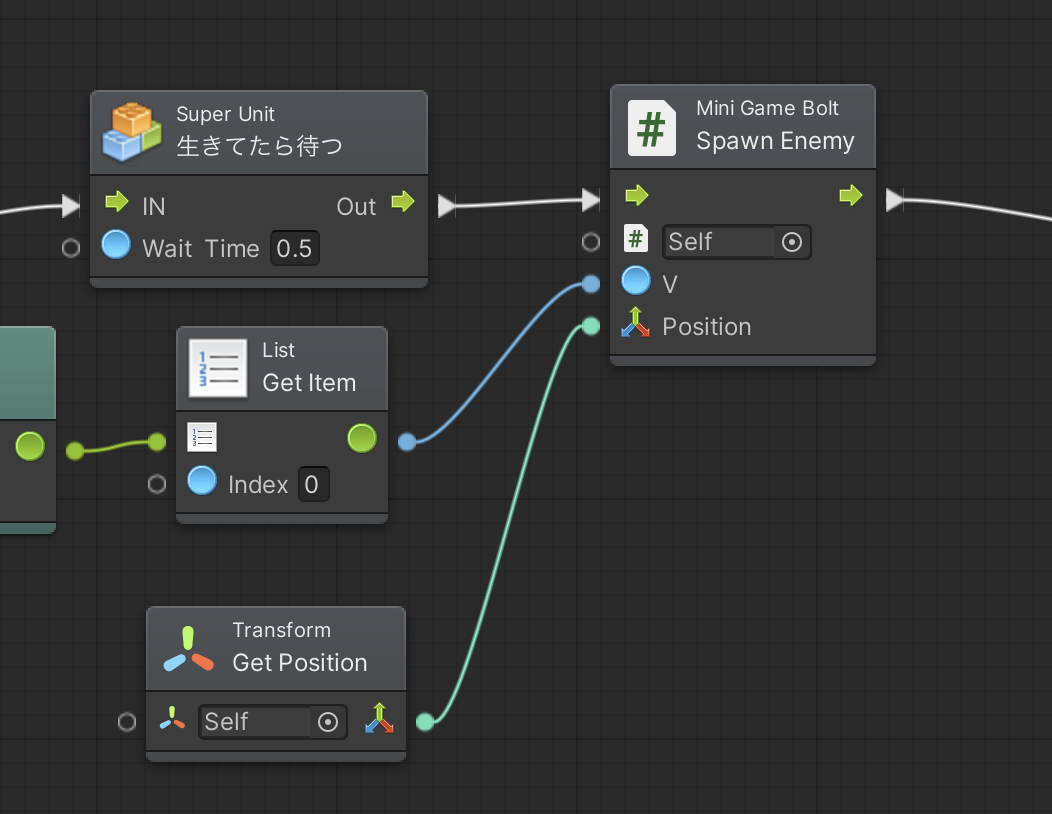Open object picker for Get Position Self field
1052x814 pixels.
327,722
